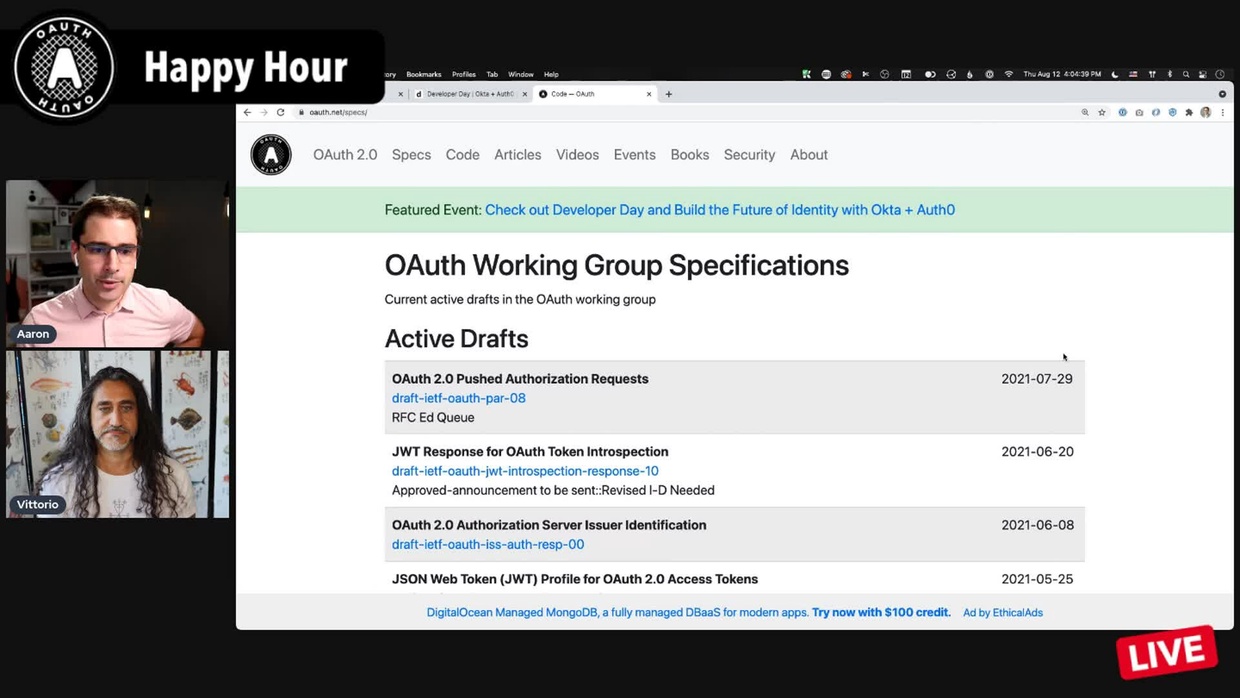
Task: Click the browser forward arrow
Action: [264, 112]
